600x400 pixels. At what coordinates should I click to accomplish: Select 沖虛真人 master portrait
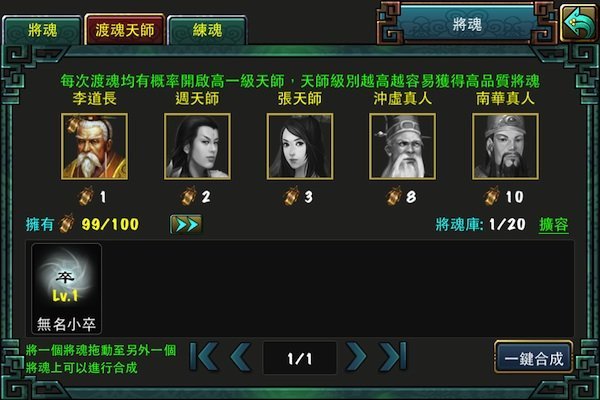tap(403, 146)
